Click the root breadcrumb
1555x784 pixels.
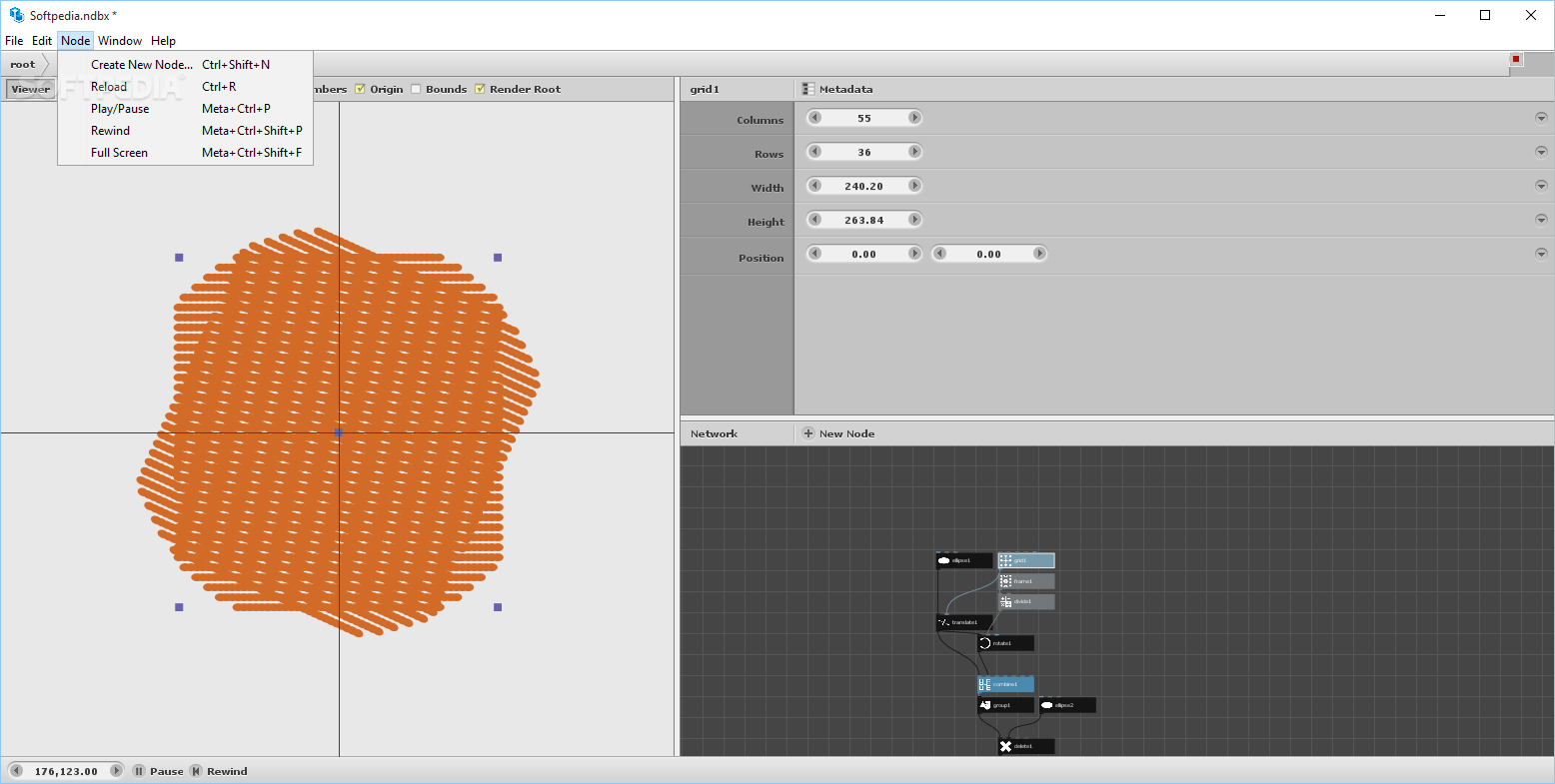23,64
